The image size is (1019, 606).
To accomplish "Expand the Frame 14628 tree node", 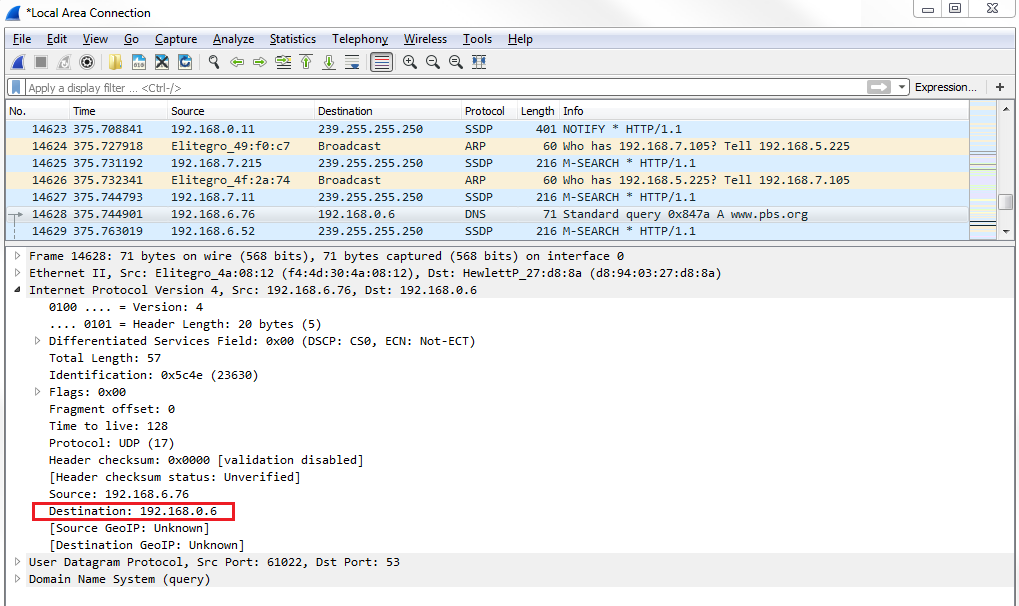I will pos(17,257).
